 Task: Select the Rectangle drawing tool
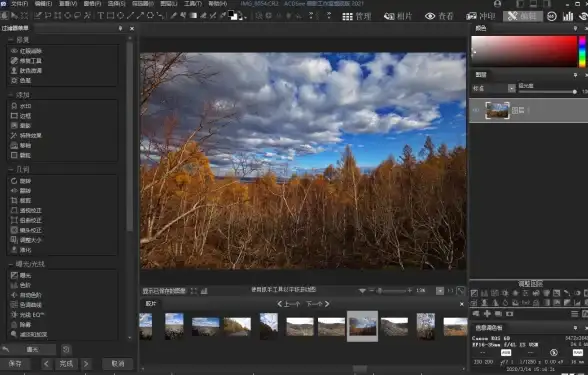click(x=111, y=16)
